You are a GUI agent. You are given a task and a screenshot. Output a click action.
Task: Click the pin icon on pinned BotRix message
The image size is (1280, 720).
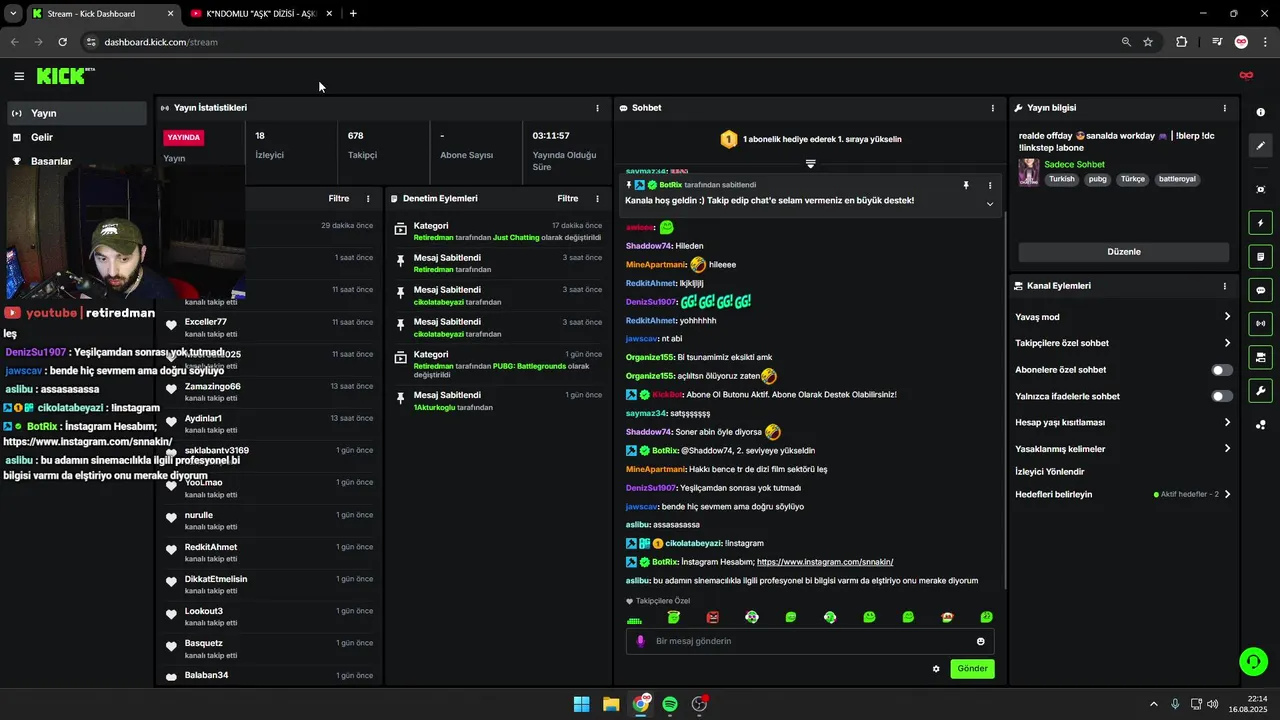966,185
